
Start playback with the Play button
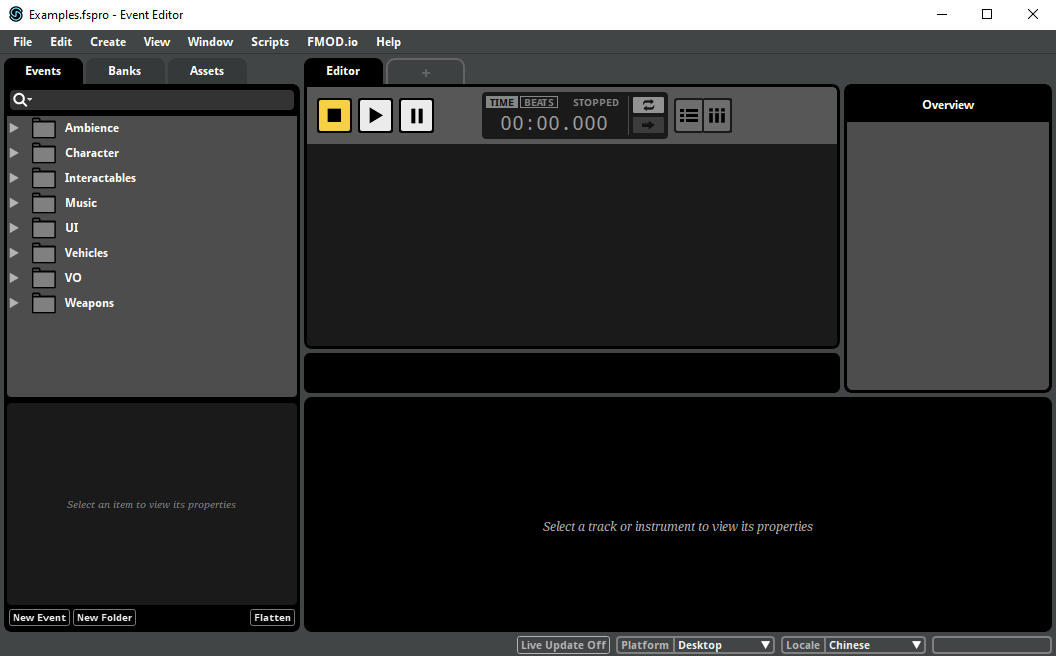click(x=375, y=115)
